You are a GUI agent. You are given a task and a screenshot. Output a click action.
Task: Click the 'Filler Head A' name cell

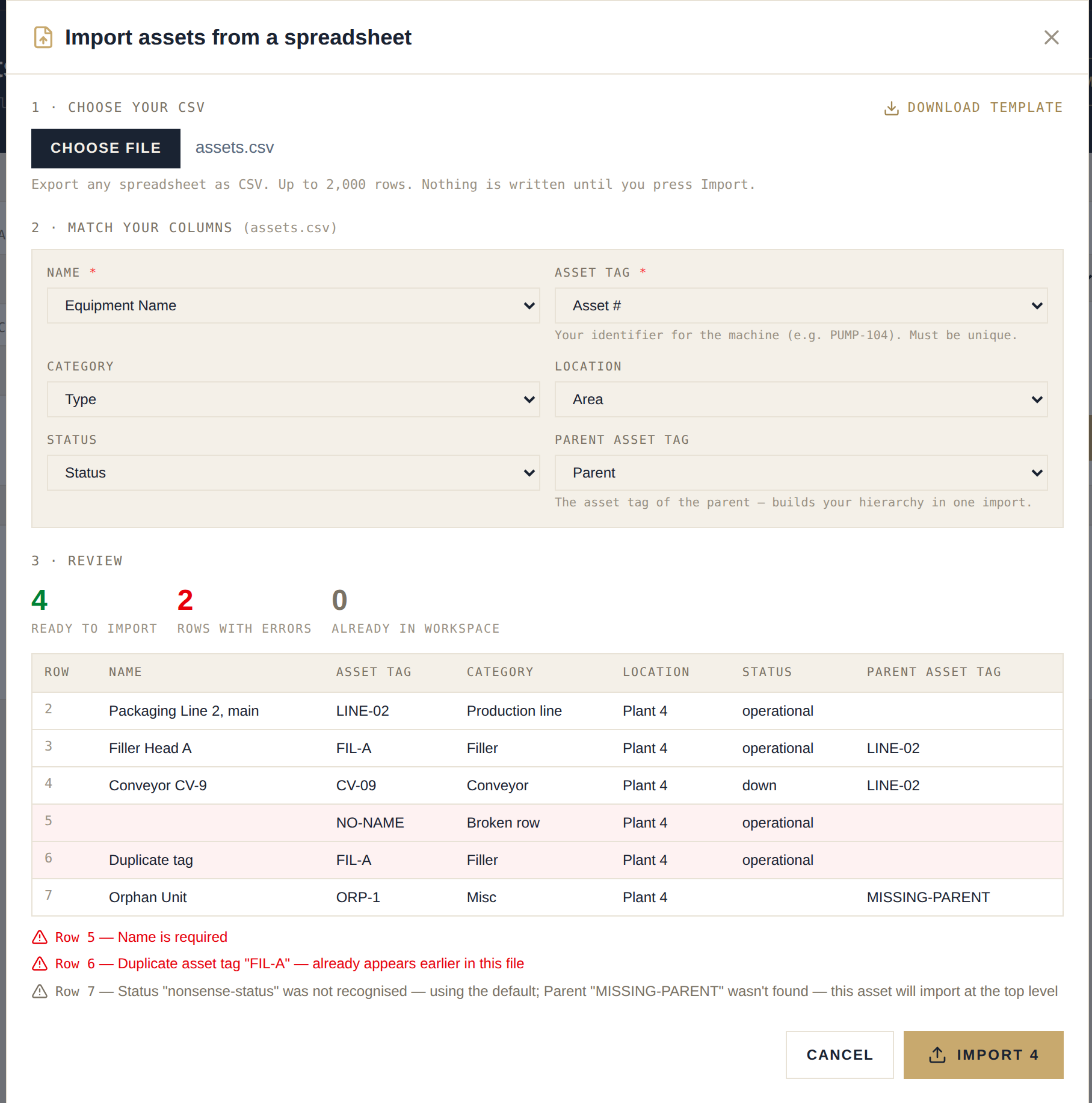click(x=150, y=748)
